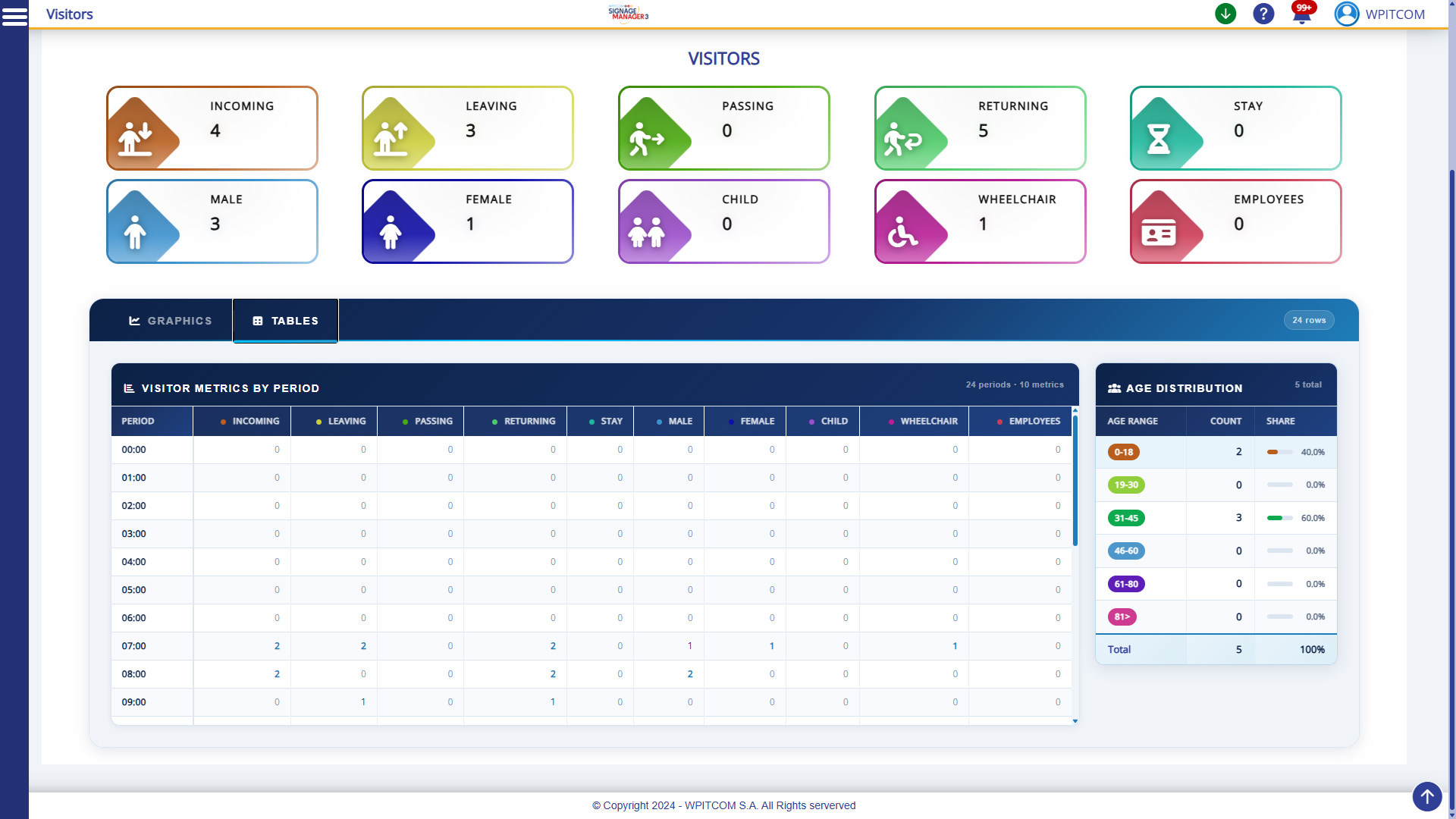Click the chart icon beside Visitor Metrics by Period
This screenshot has width=1456, height=819.
130,388
